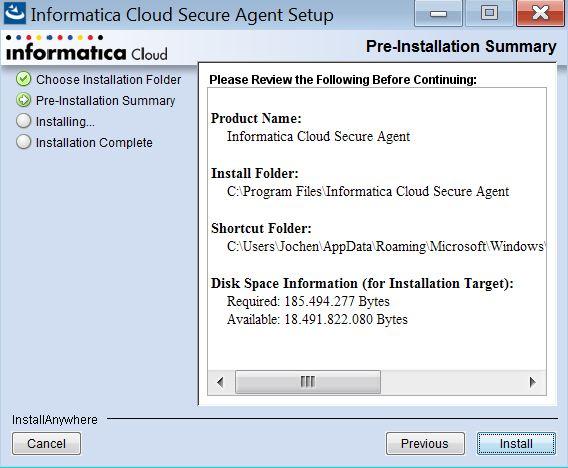Cancel the installation
Screen dimensions: 568x468
tap(46, 443)
